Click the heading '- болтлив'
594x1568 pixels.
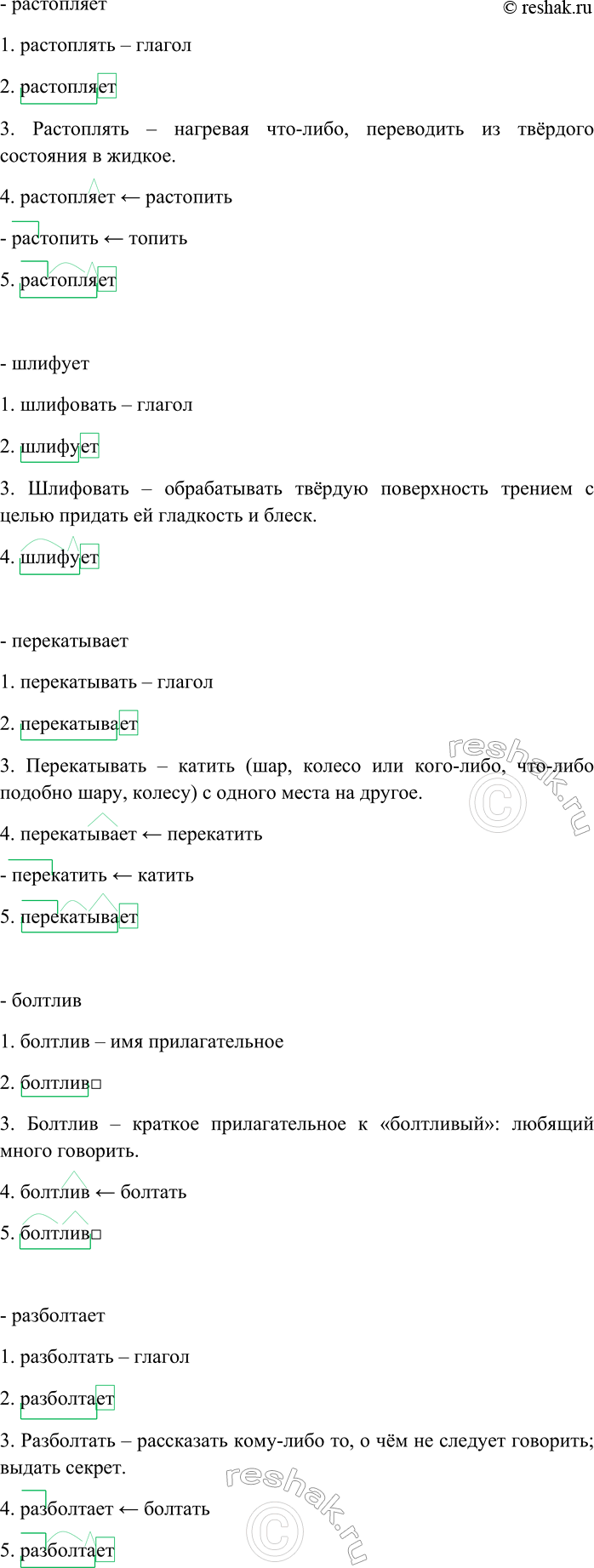tap(41, 1001)
